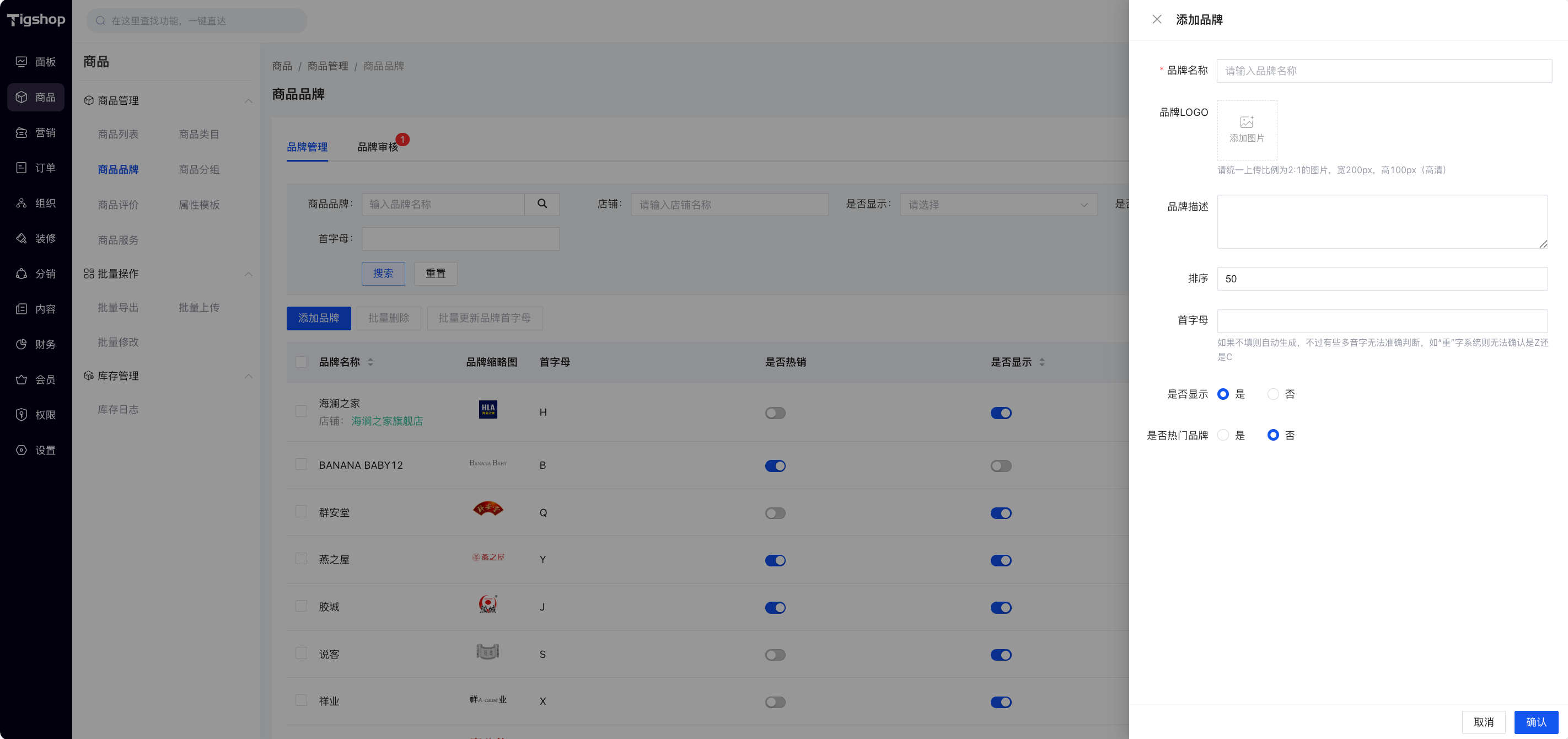This screenshot has width=1568, height=739.
Task: Close the 添加品牌 drawer with the X
Action: click(1157, 19)
